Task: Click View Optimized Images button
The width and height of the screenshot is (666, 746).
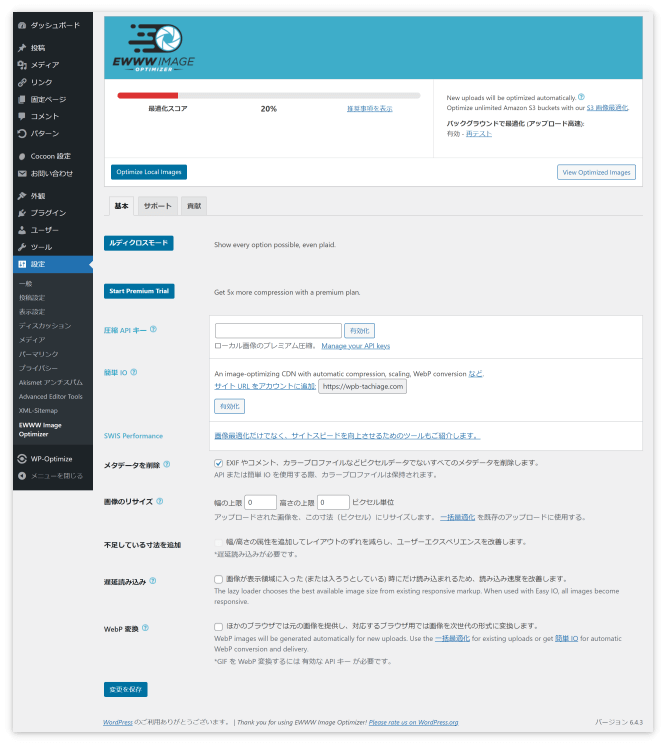Action: [x=597, y=172]
